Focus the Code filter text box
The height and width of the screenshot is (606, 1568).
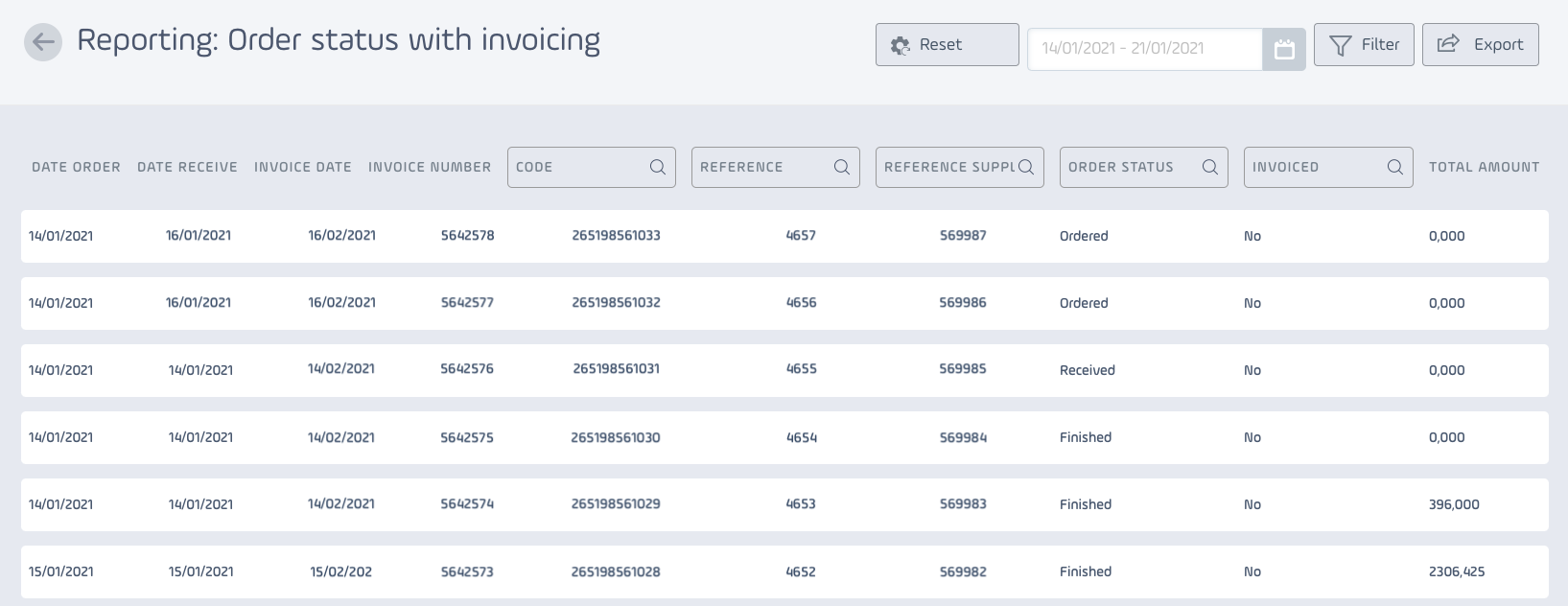[x=592, y=167]
